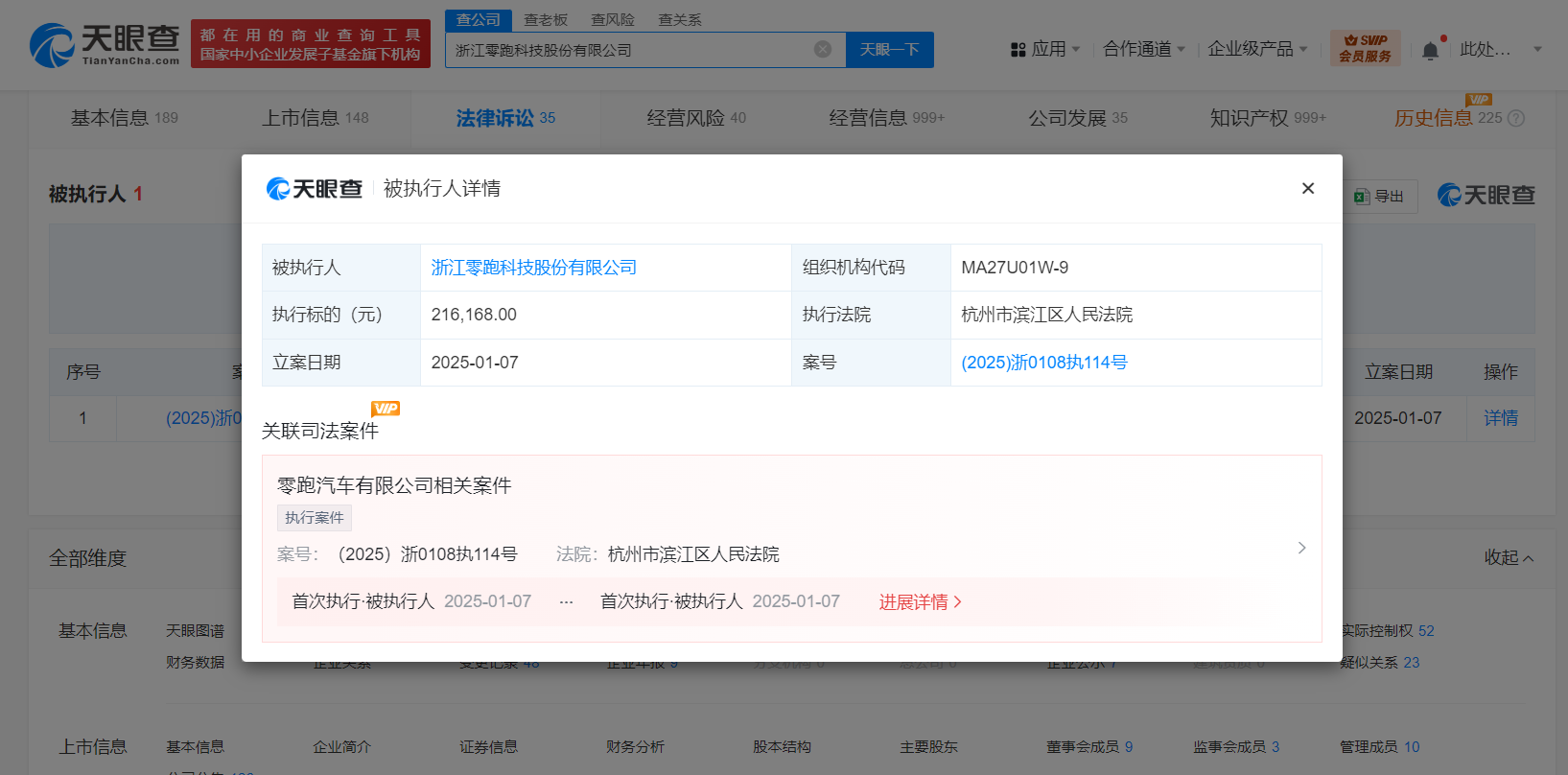
Task: Expand the 应用 dropdown menu
Action: pyautogui.click(x=1046, y=49)
